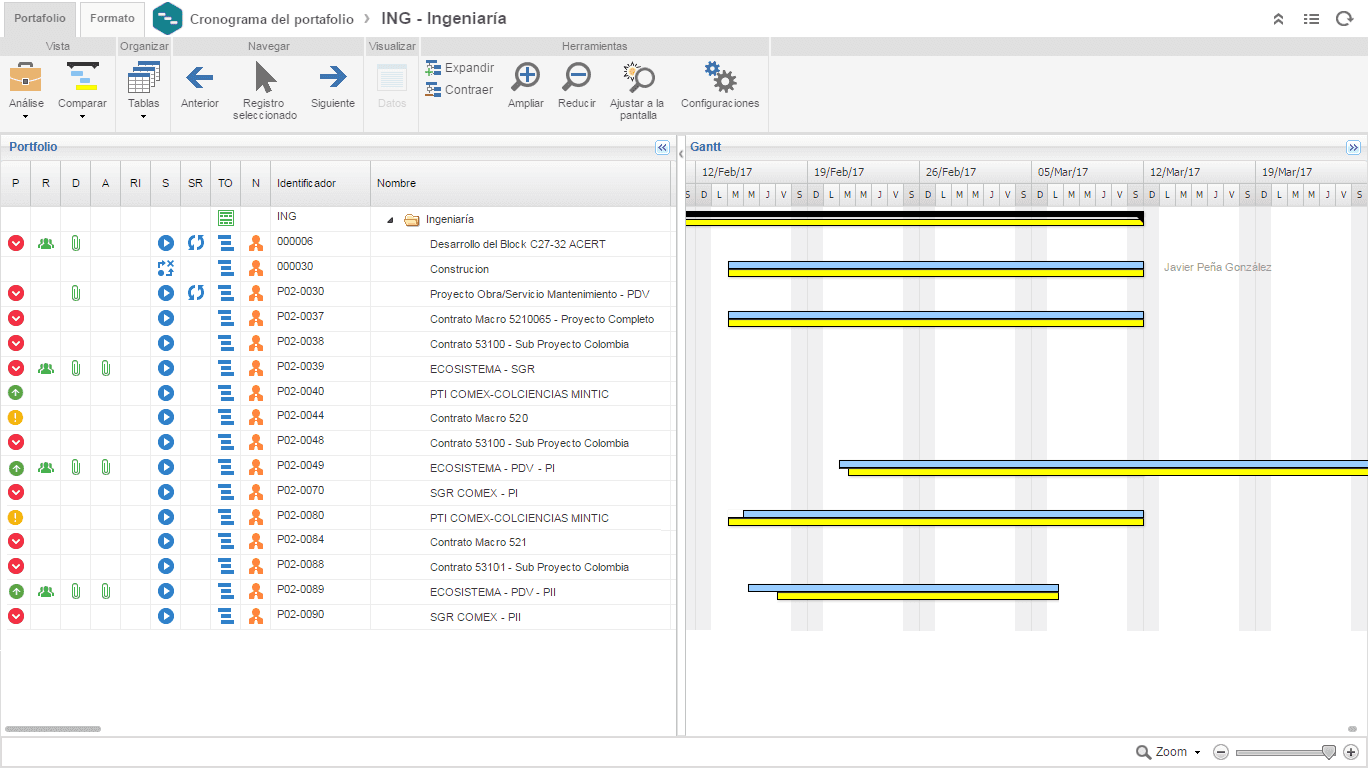Open the Comparar dropdown
This screenshot has height=768, width=1368.
[x=82, y=90]
